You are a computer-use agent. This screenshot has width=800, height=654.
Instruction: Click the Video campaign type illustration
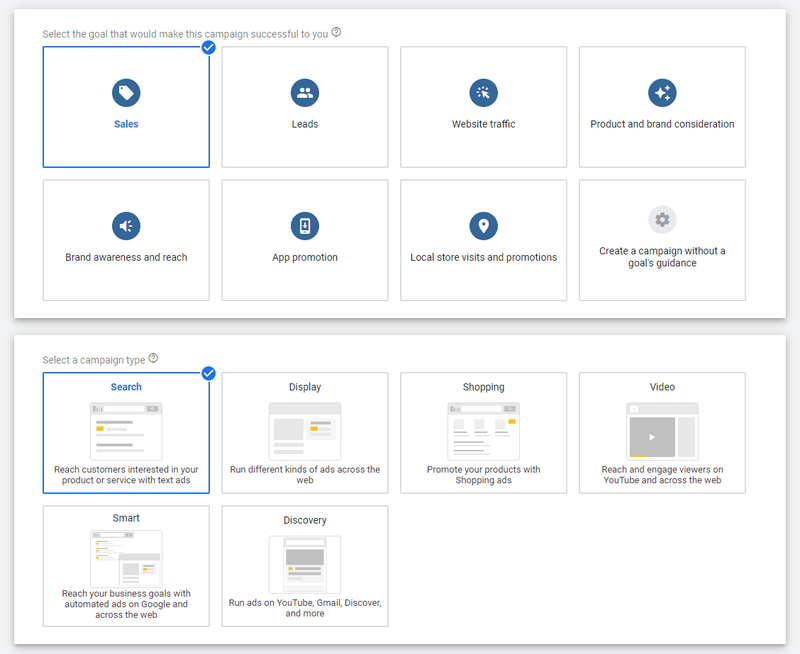click(662, 431)
